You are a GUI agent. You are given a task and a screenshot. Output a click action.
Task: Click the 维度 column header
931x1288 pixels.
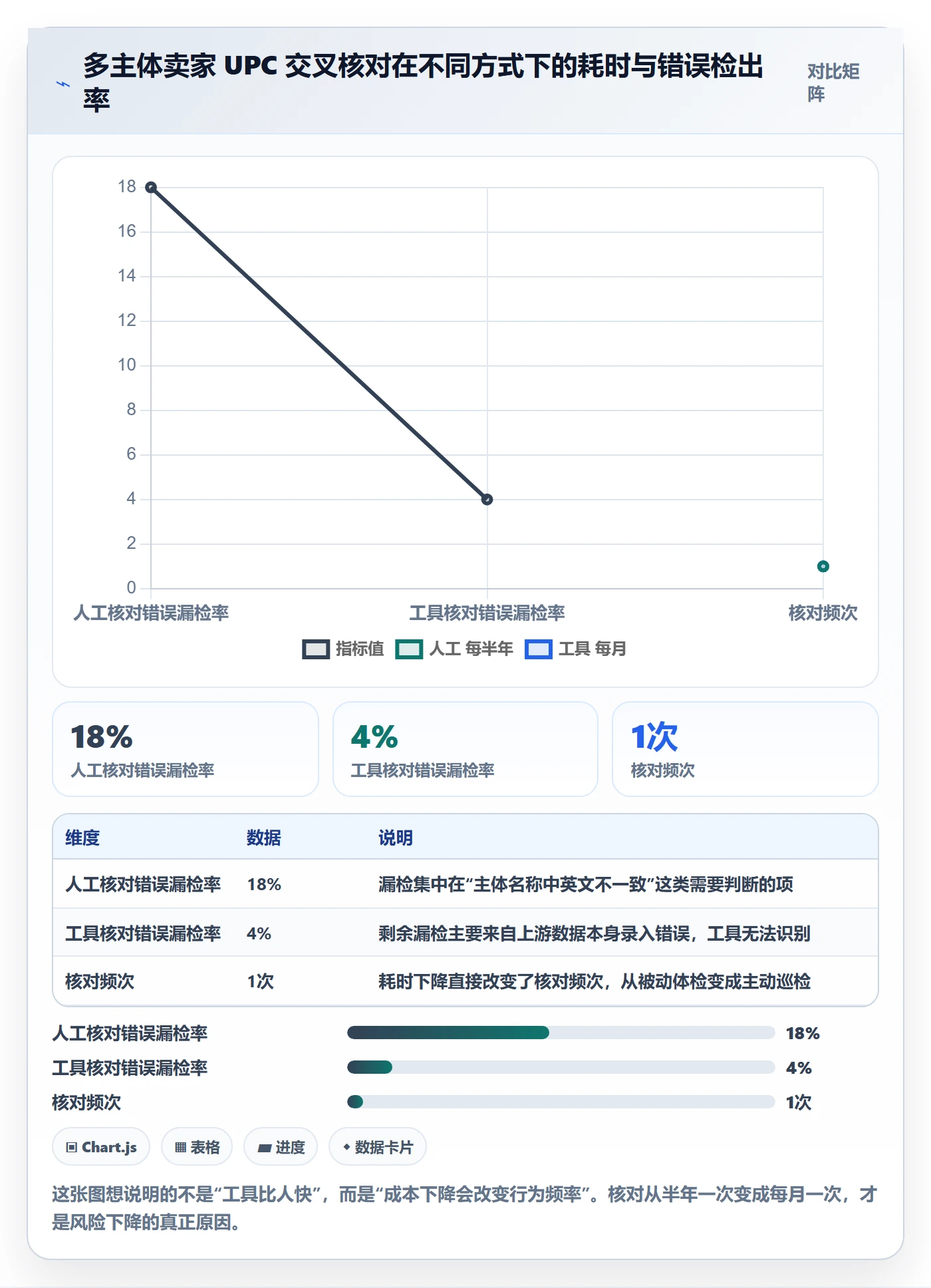[x=82, y=838]
